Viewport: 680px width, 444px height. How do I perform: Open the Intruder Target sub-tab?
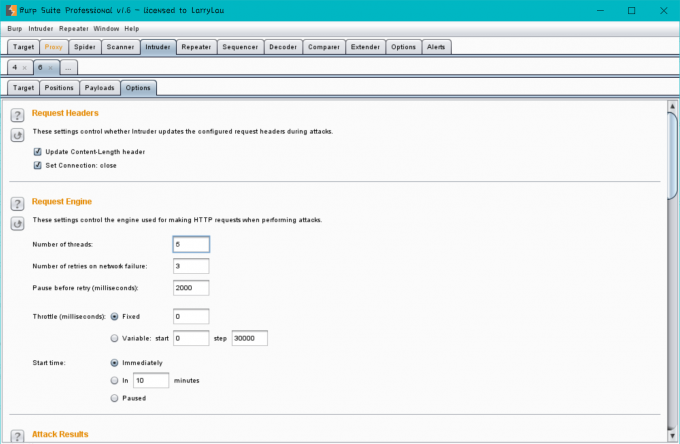[23, 88]
